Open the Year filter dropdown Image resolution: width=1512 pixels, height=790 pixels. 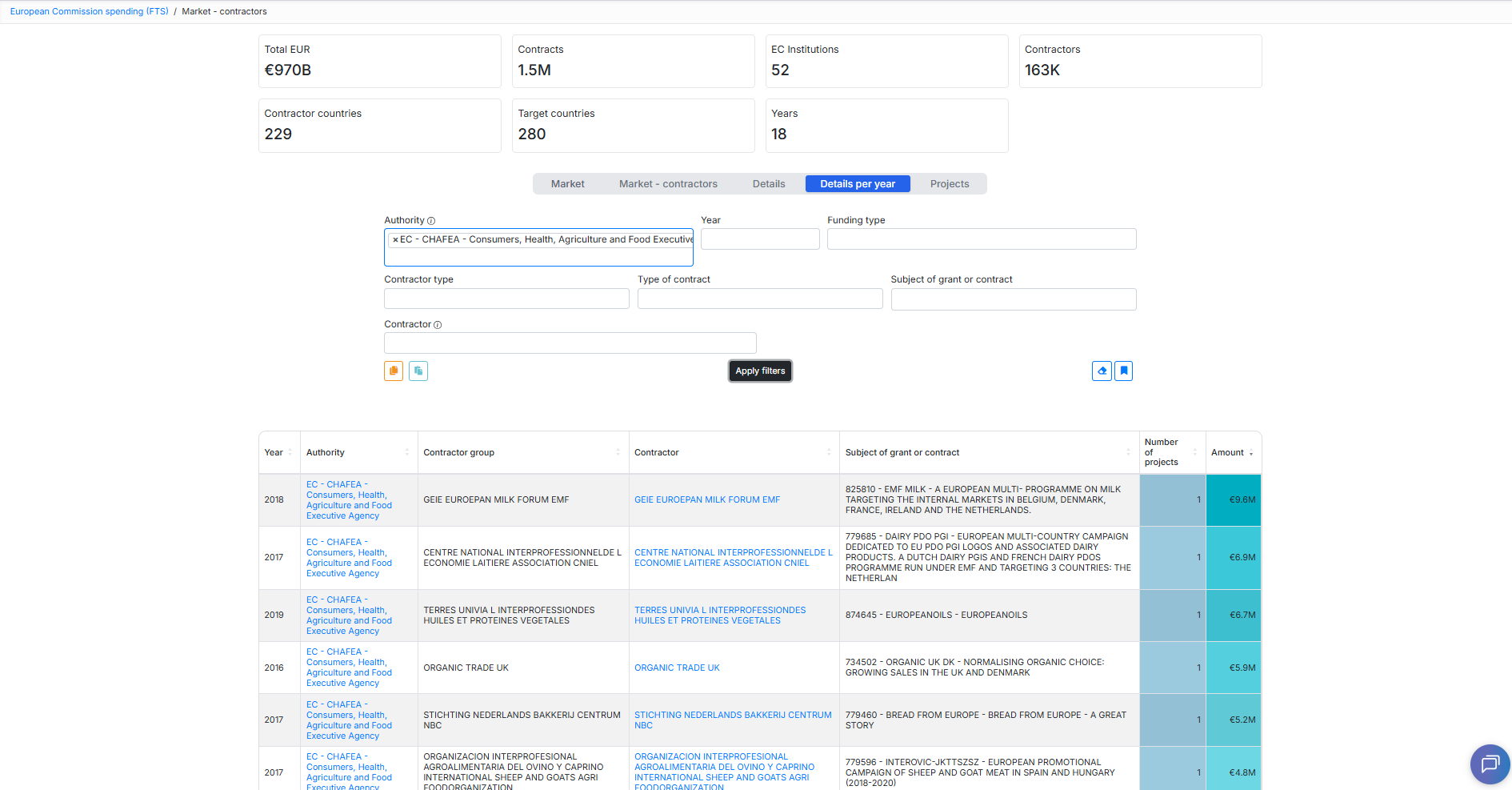(x=760, y=239)
